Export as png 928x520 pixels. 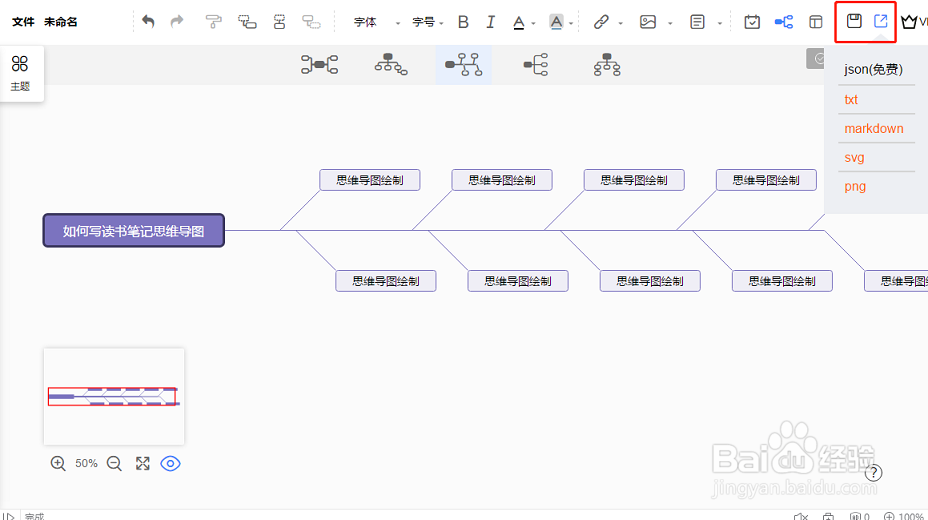(855, 186)
